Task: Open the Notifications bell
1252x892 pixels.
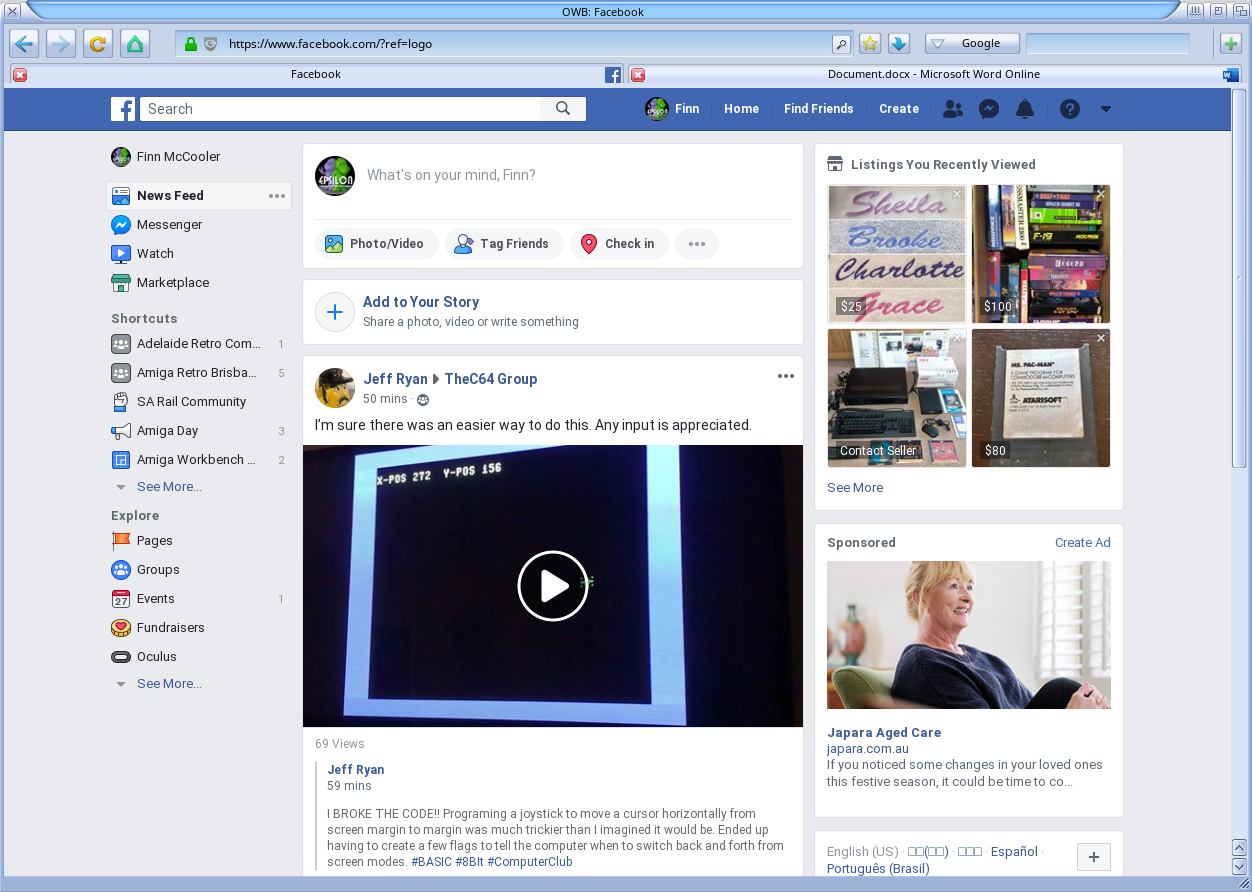Action: [1025, 109]
